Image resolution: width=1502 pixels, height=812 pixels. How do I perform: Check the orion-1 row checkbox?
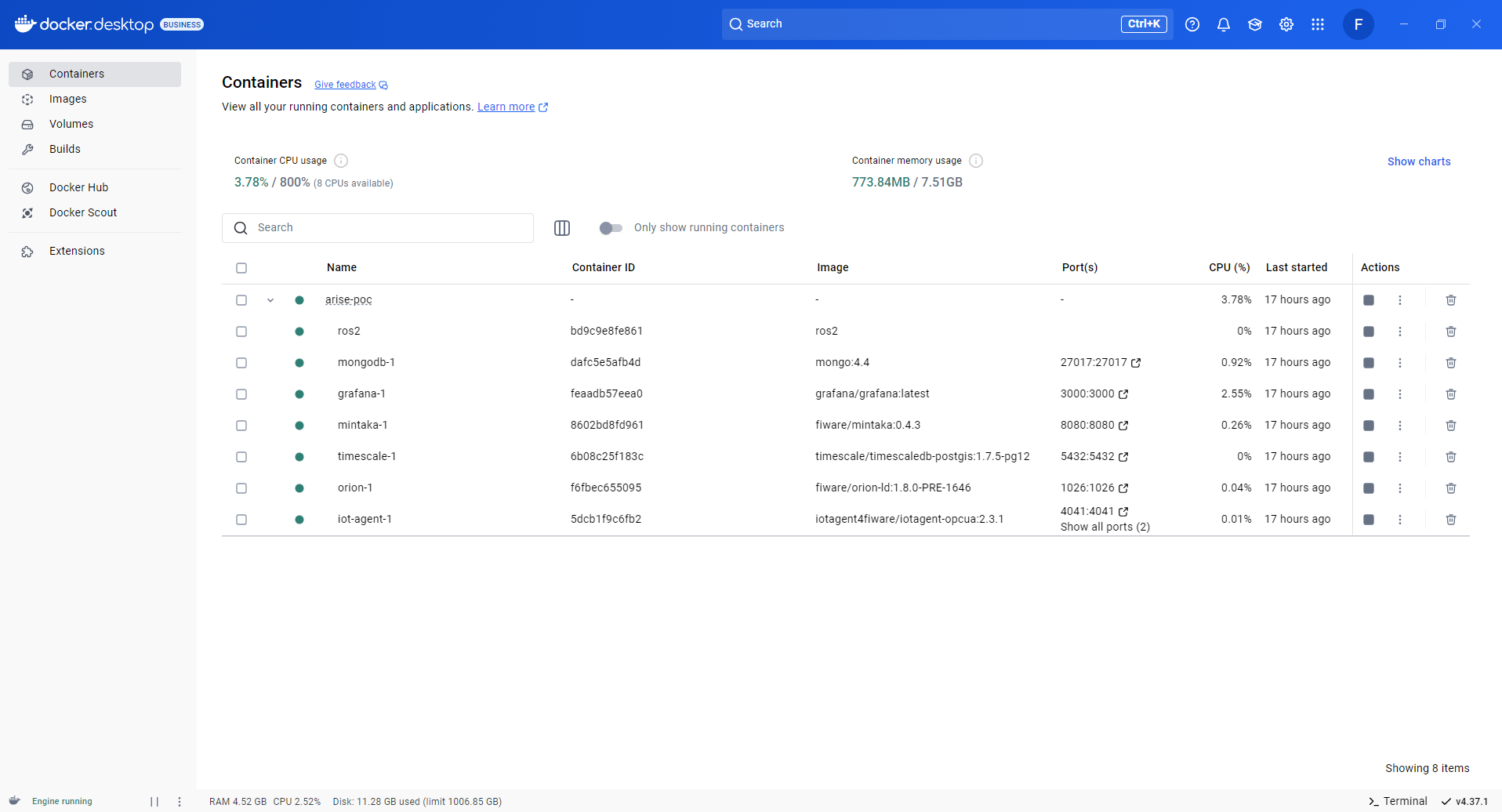pyautogui.click(x=241, y=488)
